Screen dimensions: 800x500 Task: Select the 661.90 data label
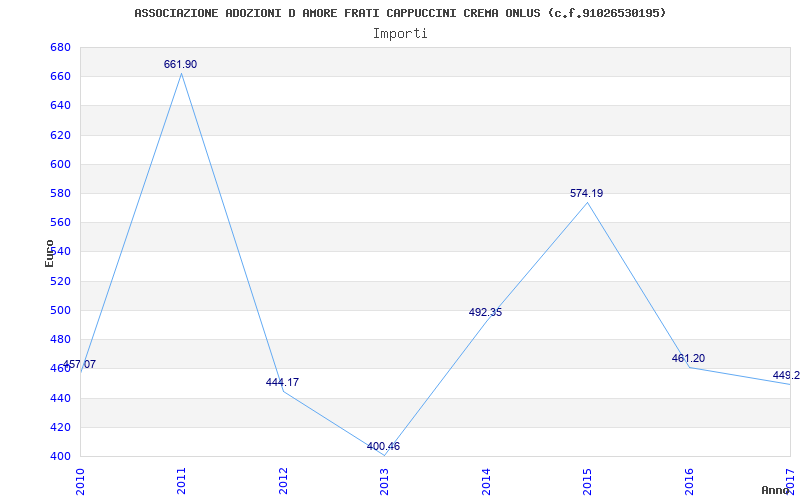point(180,64)
